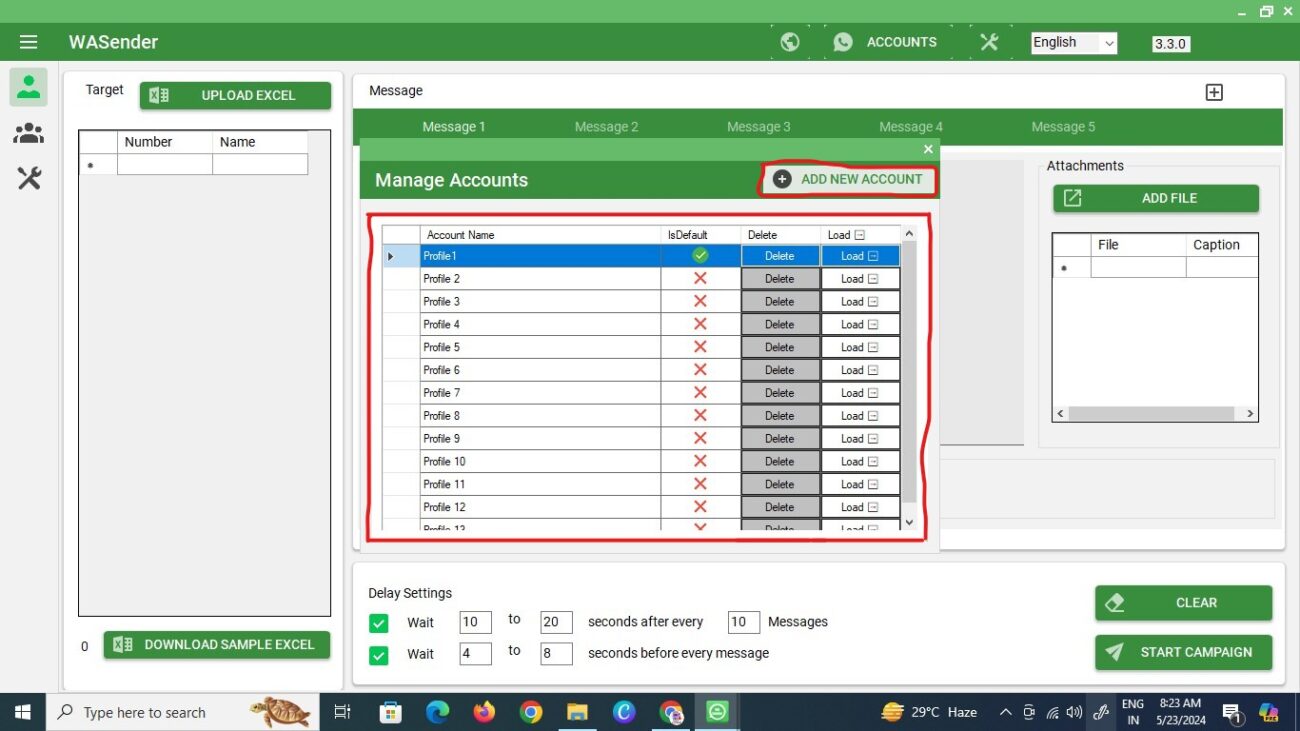Click the Number cell in Target table
Viewport: 1300px width, 731px height.
click(x=165, y=165)
